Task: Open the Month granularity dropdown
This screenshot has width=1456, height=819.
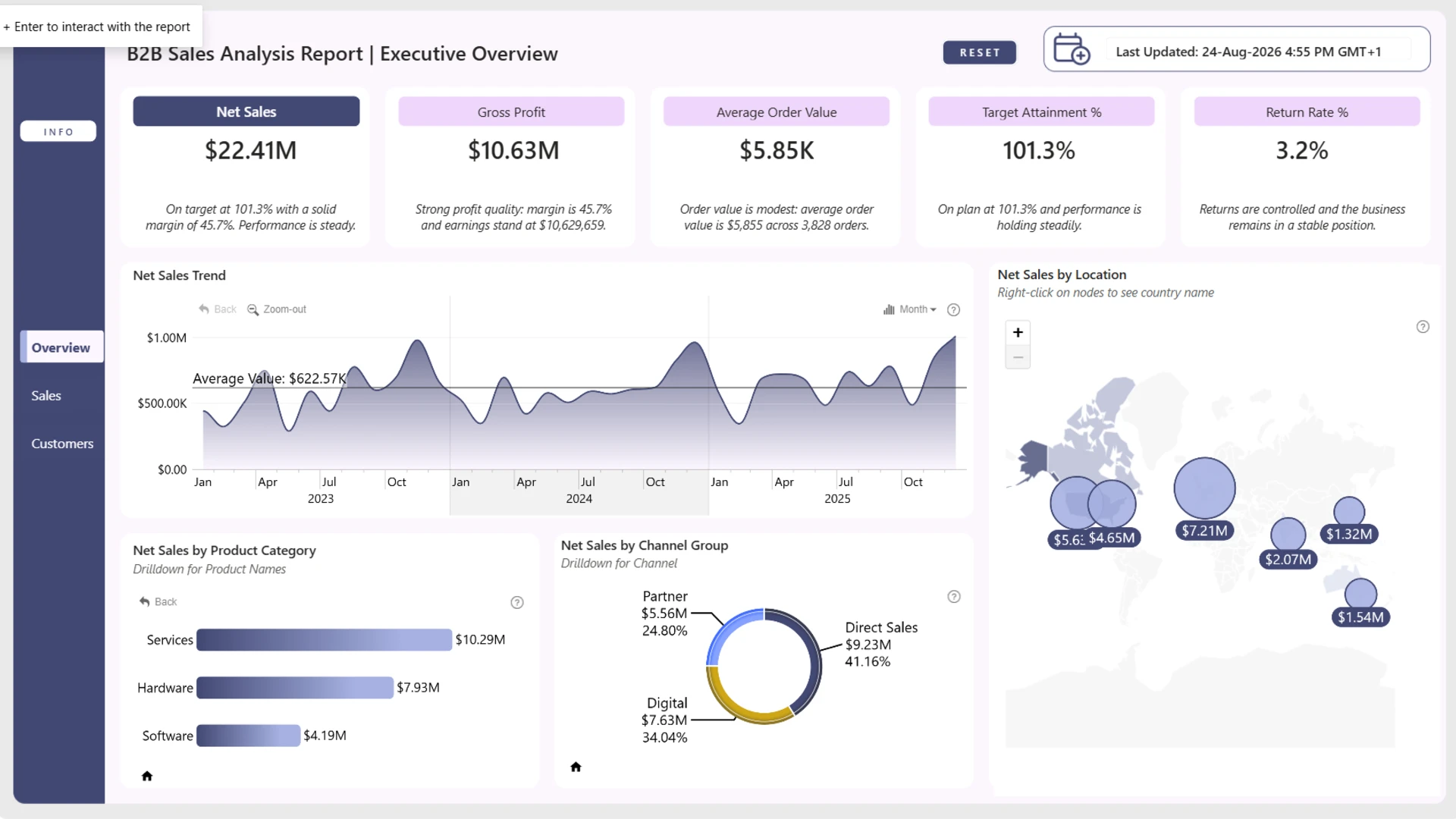Action: (910, 309)
